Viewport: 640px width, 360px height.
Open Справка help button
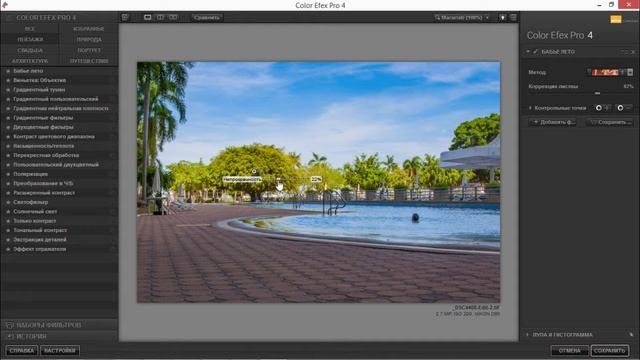22,351
